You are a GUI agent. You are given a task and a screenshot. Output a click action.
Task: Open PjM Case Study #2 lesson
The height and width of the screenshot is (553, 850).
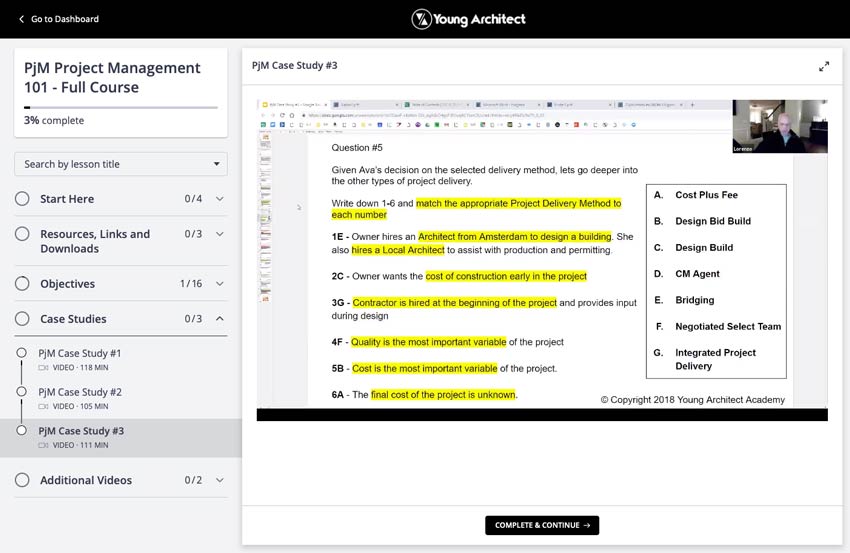(80, 392)
